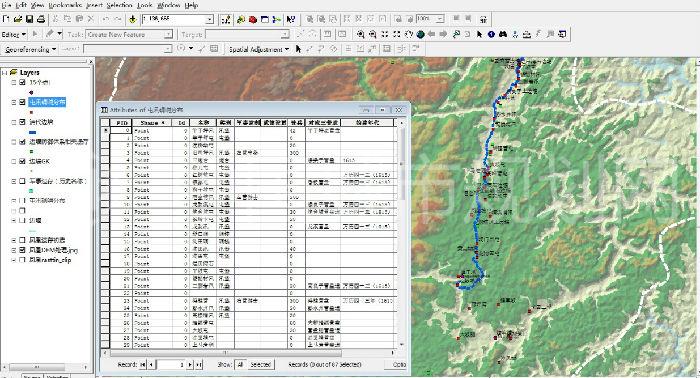Select the Zoom In tool
The height and width of the screenshot is (378, 700).
tap(361, 34)
